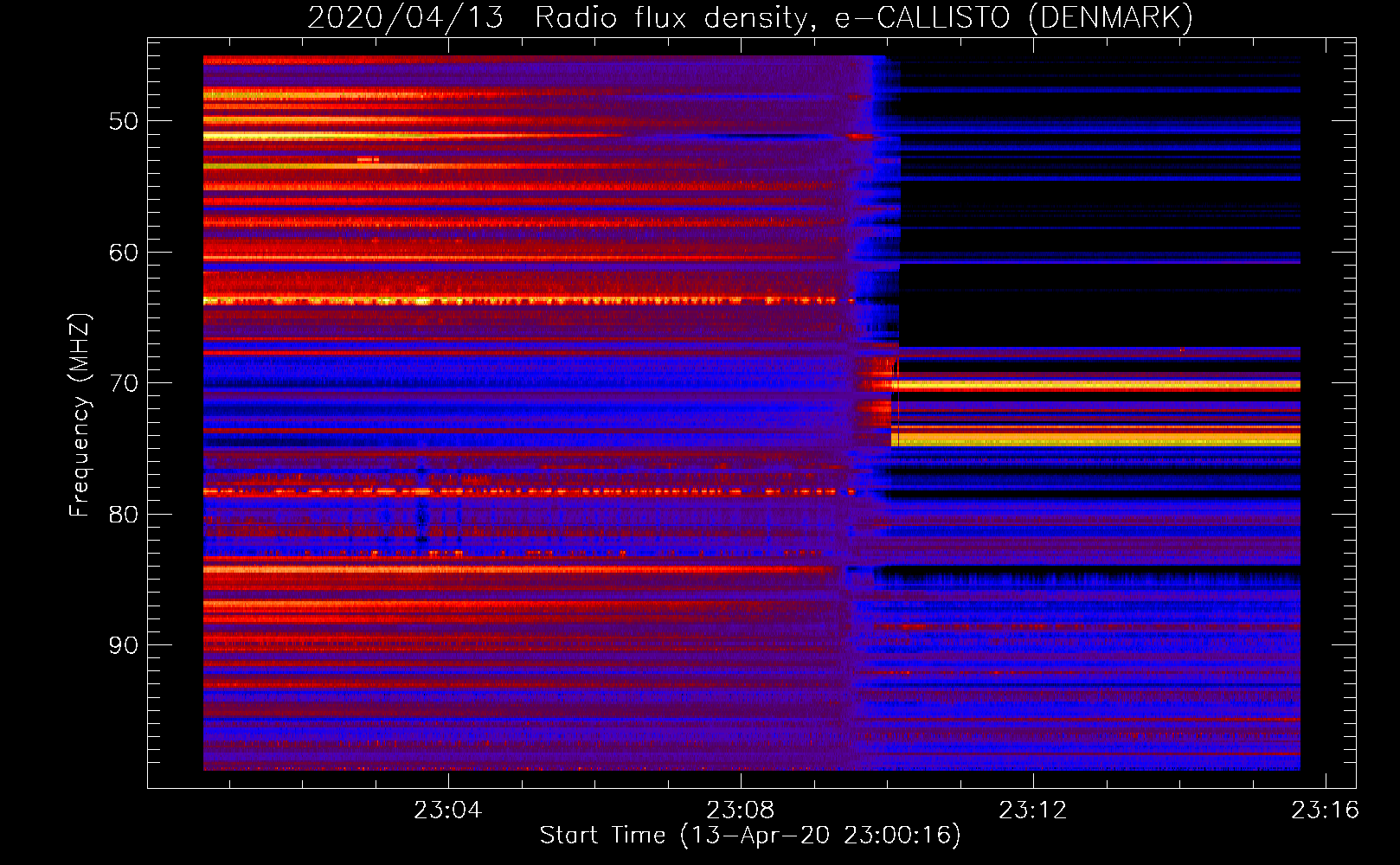Click the plot title "2020/04/13 Radio flux density, e-CALLISTO (DENMARK)"
Screen dimensions: 1400x865
click(750, 18)
